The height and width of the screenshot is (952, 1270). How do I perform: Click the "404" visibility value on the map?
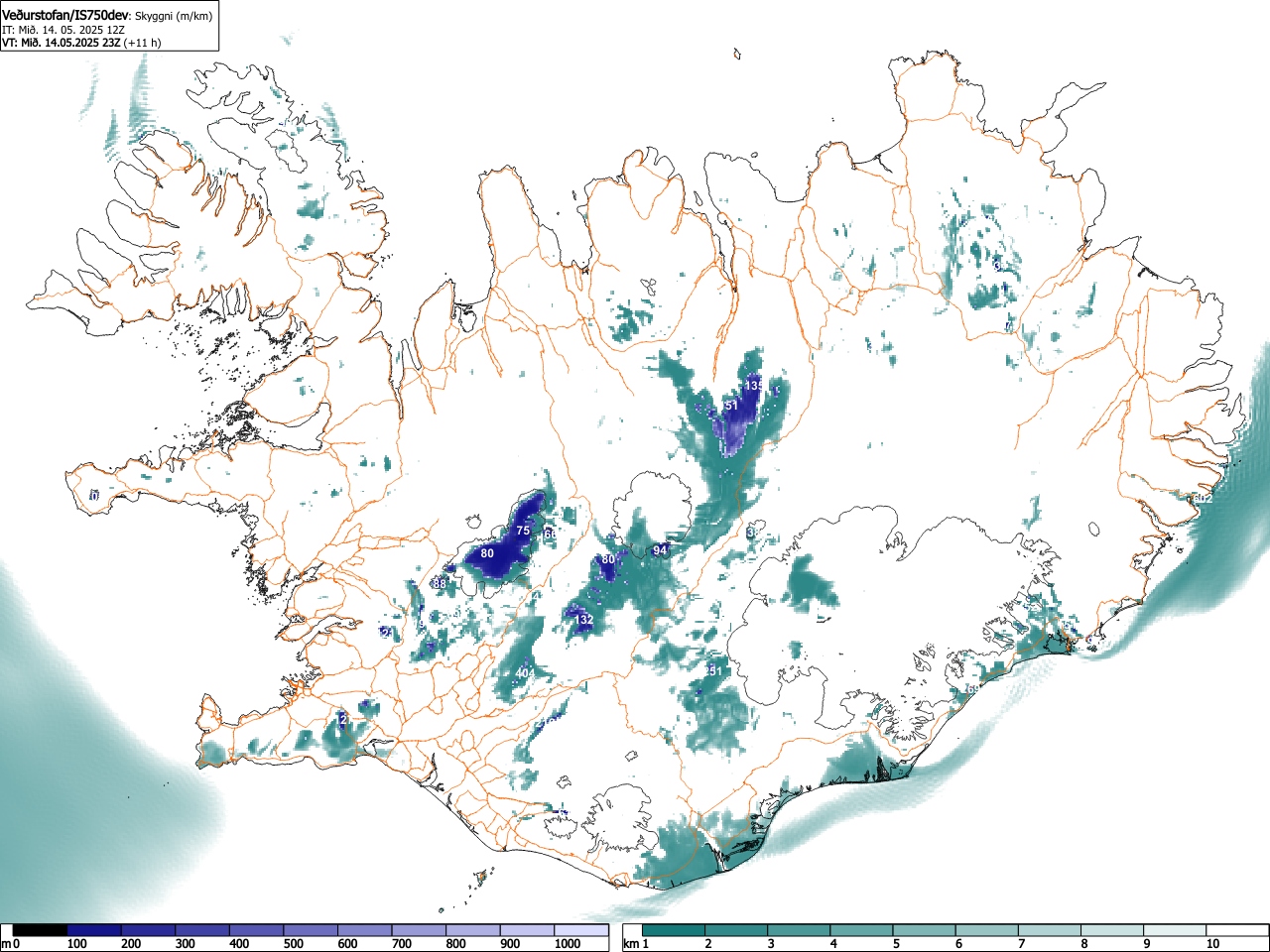click(x=525, y=673)
